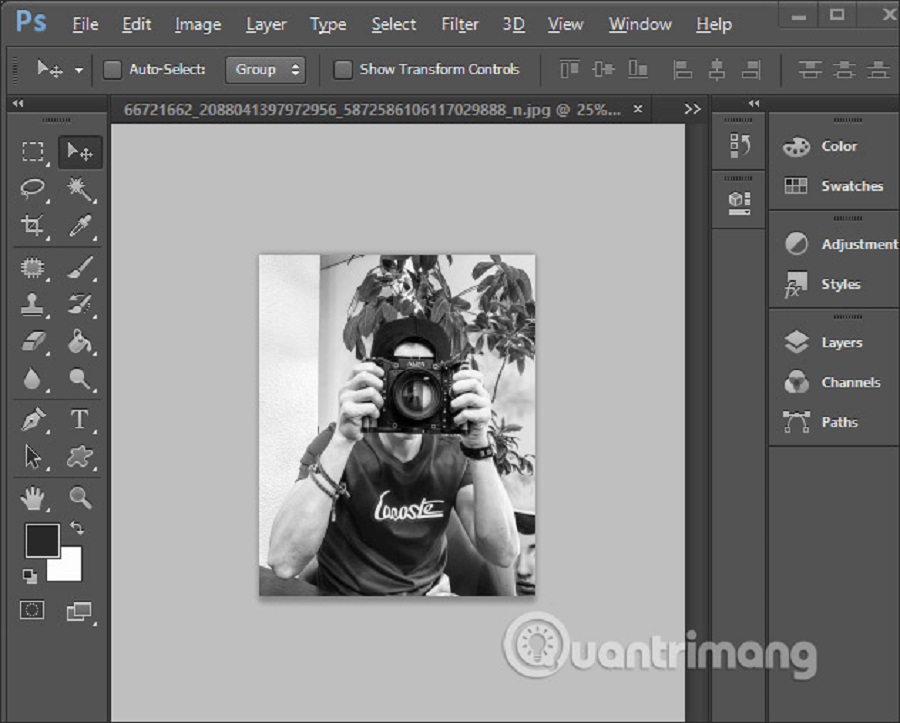Open the Filter menu
This screenshot has width=900, height=723.
pos(460,24)
